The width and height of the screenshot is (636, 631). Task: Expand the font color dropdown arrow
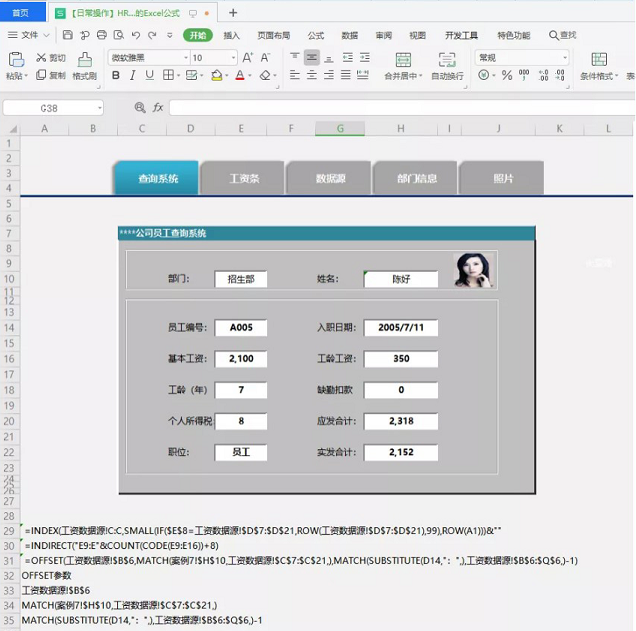(250, 75)
